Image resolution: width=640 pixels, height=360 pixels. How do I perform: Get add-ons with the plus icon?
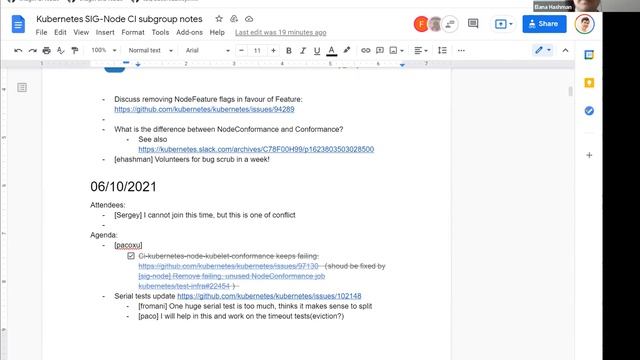589,155
